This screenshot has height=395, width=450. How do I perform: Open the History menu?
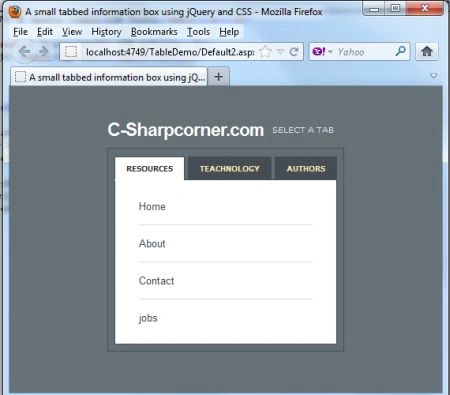pyautogui.click(x=106, y=32)
